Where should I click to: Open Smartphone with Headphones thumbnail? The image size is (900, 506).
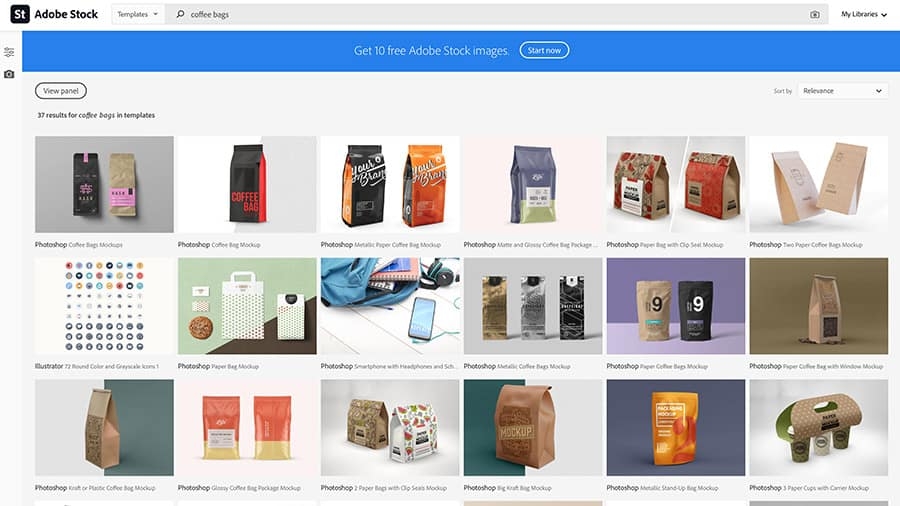(x=390, y=306)
